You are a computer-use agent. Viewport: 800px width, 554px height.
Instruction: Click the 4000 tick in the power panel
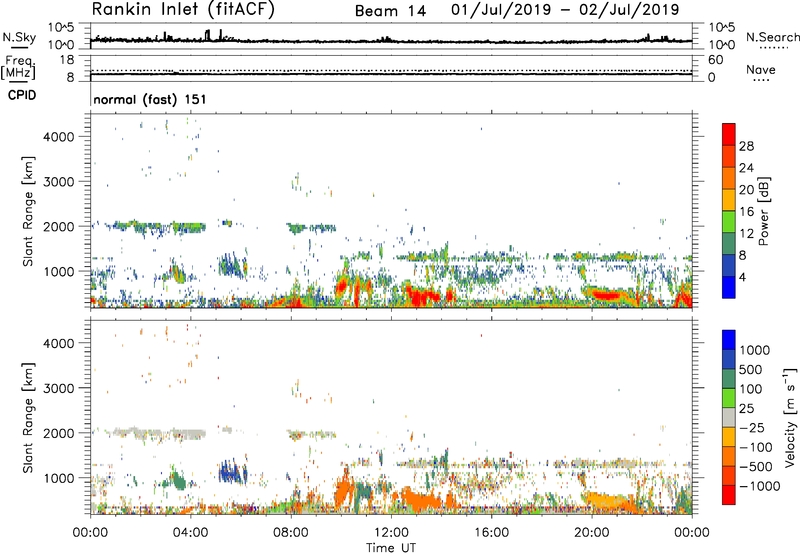click(59, 137)
